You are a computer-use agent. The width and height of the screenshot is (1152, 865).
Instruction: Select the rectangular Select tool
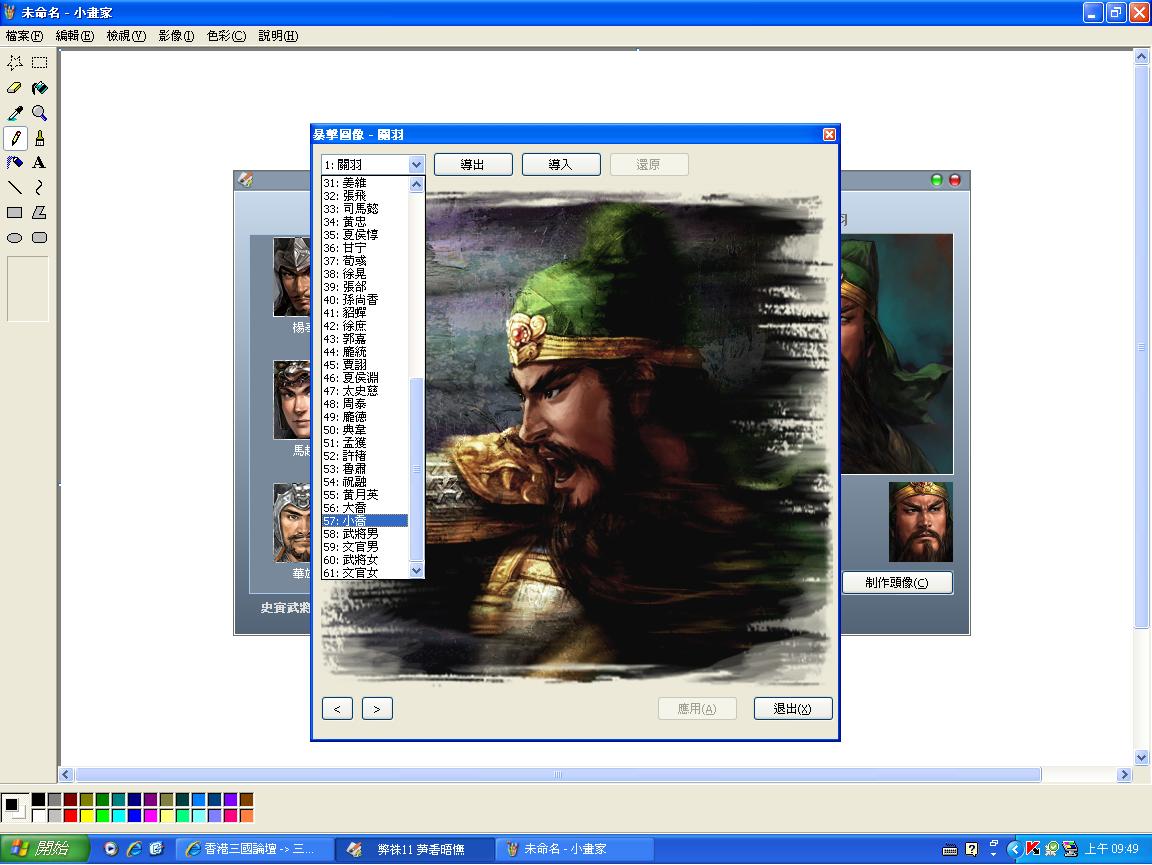click(40, 63)
